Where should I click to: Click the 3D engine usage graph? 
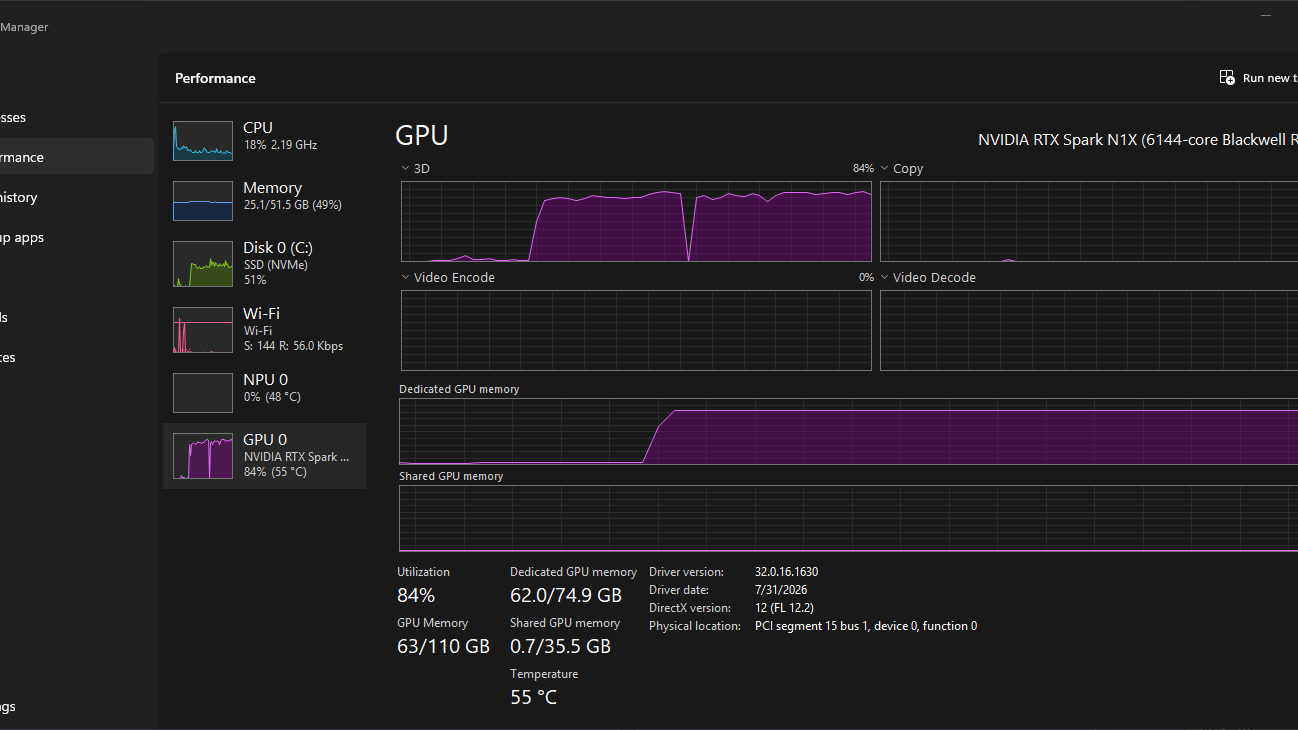(x=636, y=221)
